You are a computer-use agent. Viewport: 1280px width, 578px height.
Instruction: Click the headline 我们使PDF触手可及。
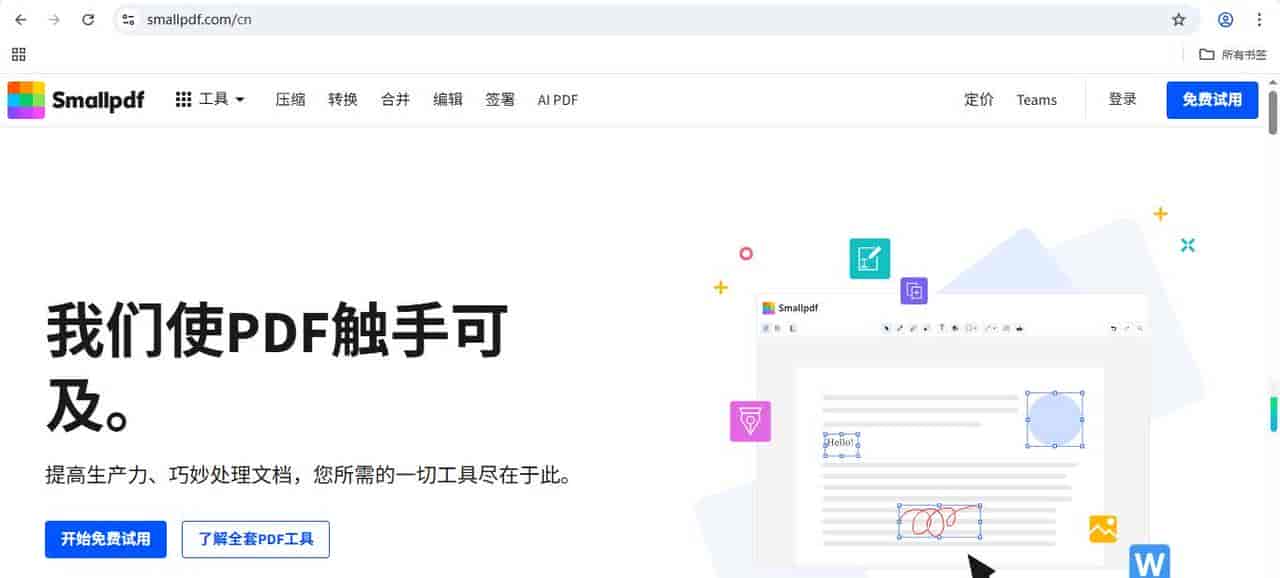pyautogui.click(x=277, y=368)
